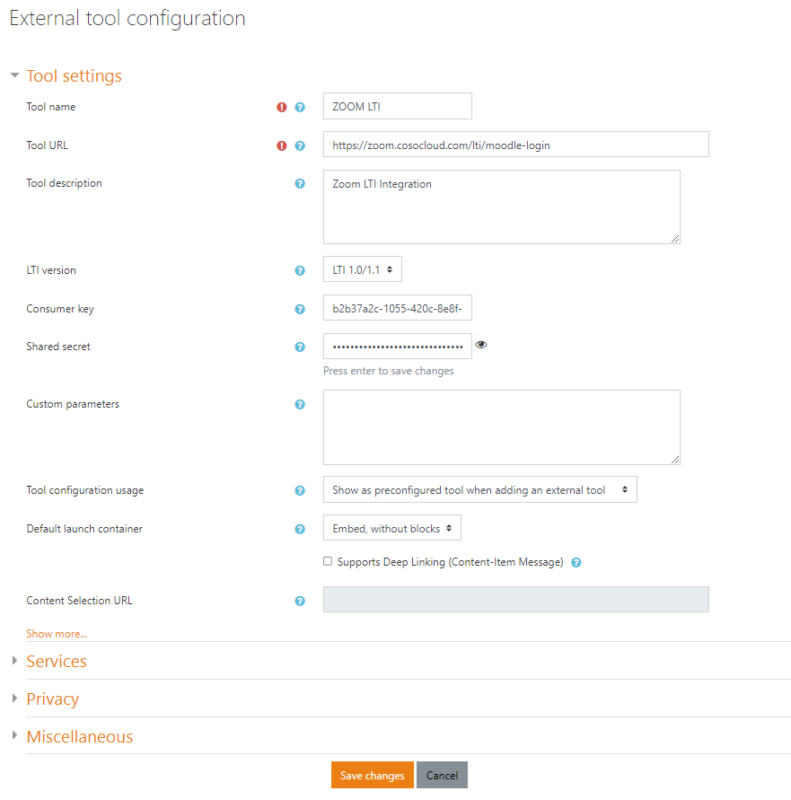Click help icon for Custom parameters
This screenshot has height=800, width=791.
point(300,405)
